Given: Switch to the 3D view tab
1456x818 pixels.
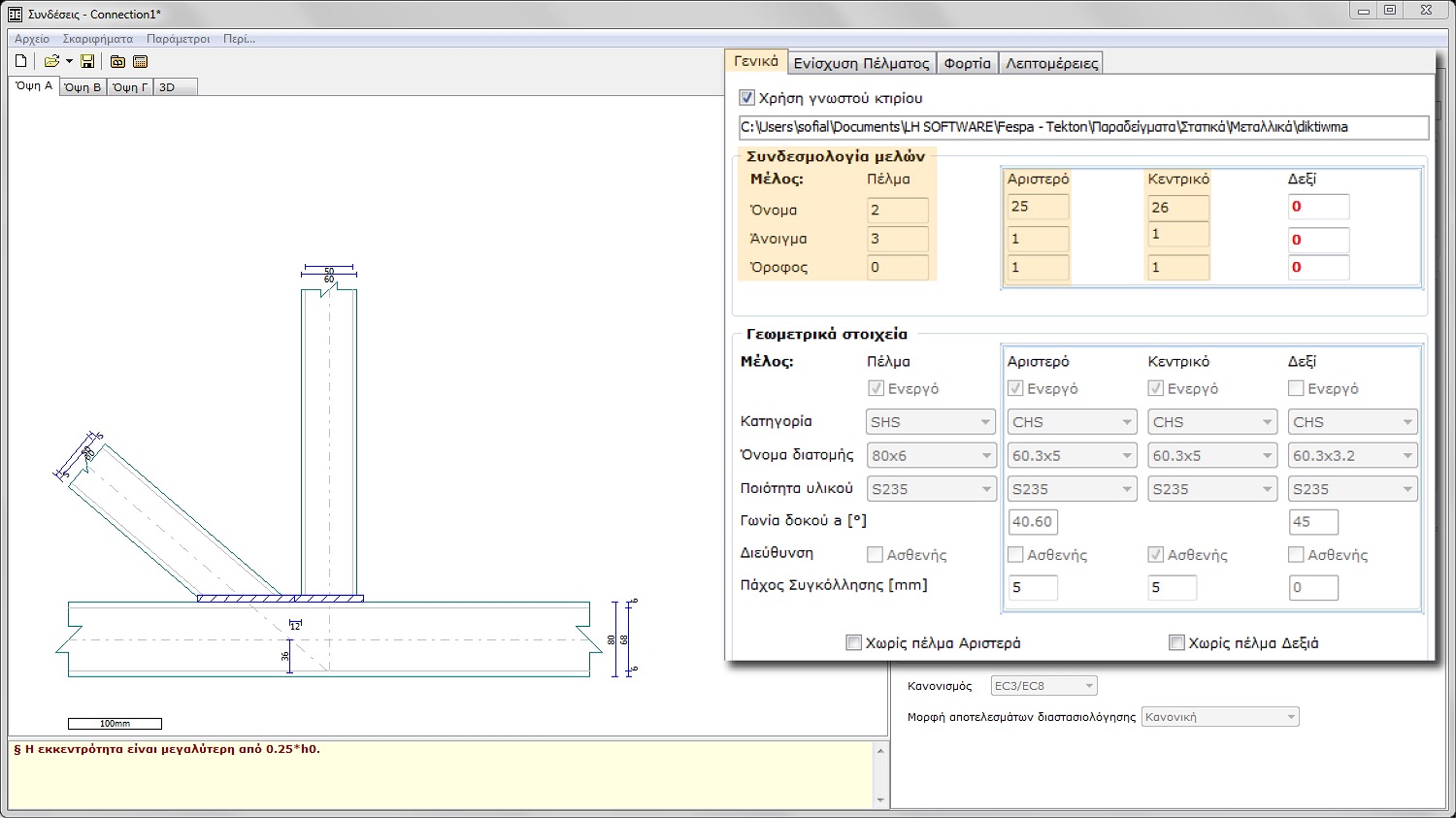Looking at the screenshot, I should point(167,87).
